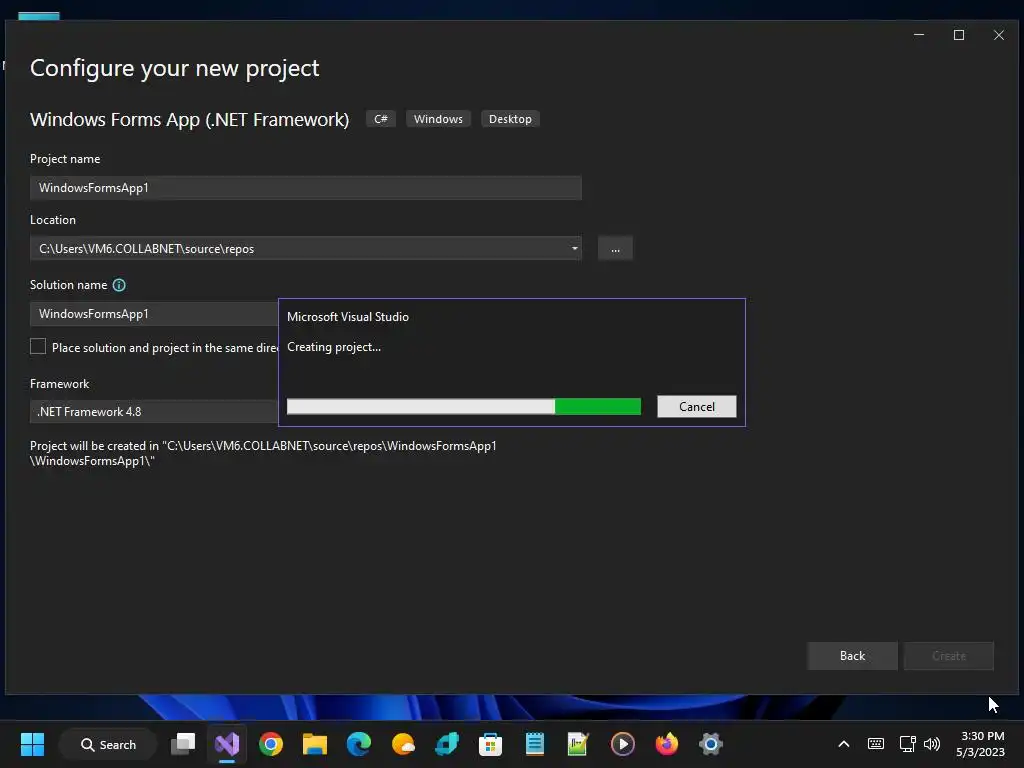Maximize the Visual Studio dialog window

click(959, 35)
